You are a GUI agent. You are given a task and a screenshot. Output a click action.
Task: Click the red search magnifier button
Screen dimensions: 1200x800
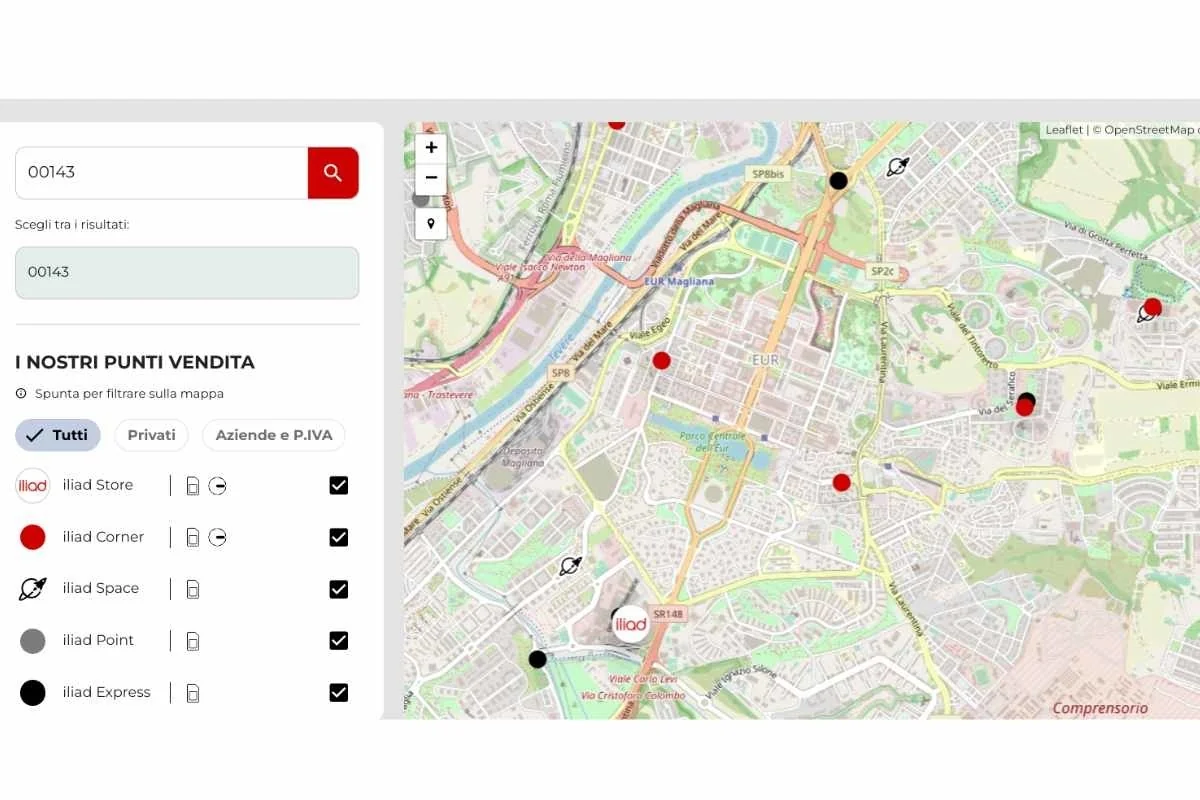(333, 173)
